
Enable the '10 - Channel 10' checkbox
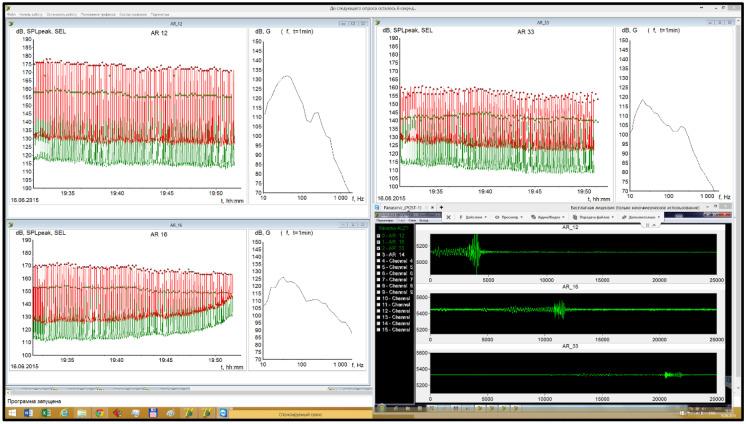[378, 297]
